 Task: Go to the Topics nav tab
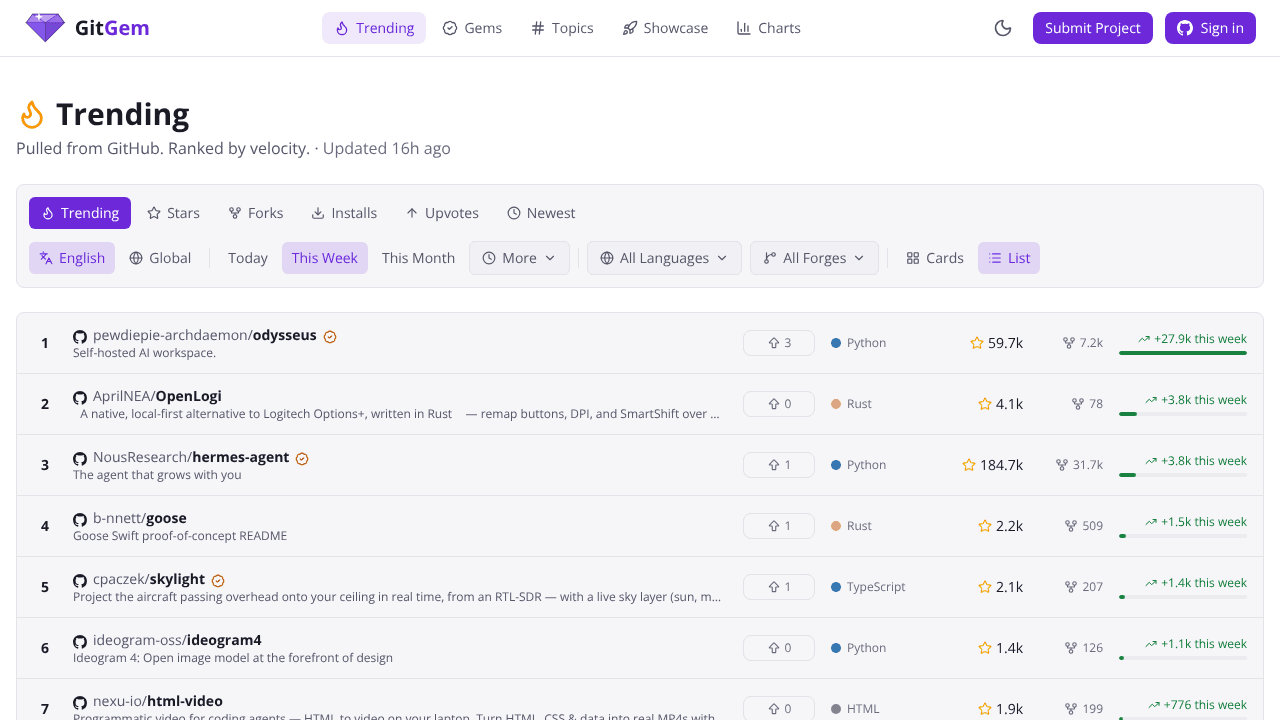[562, 28]
